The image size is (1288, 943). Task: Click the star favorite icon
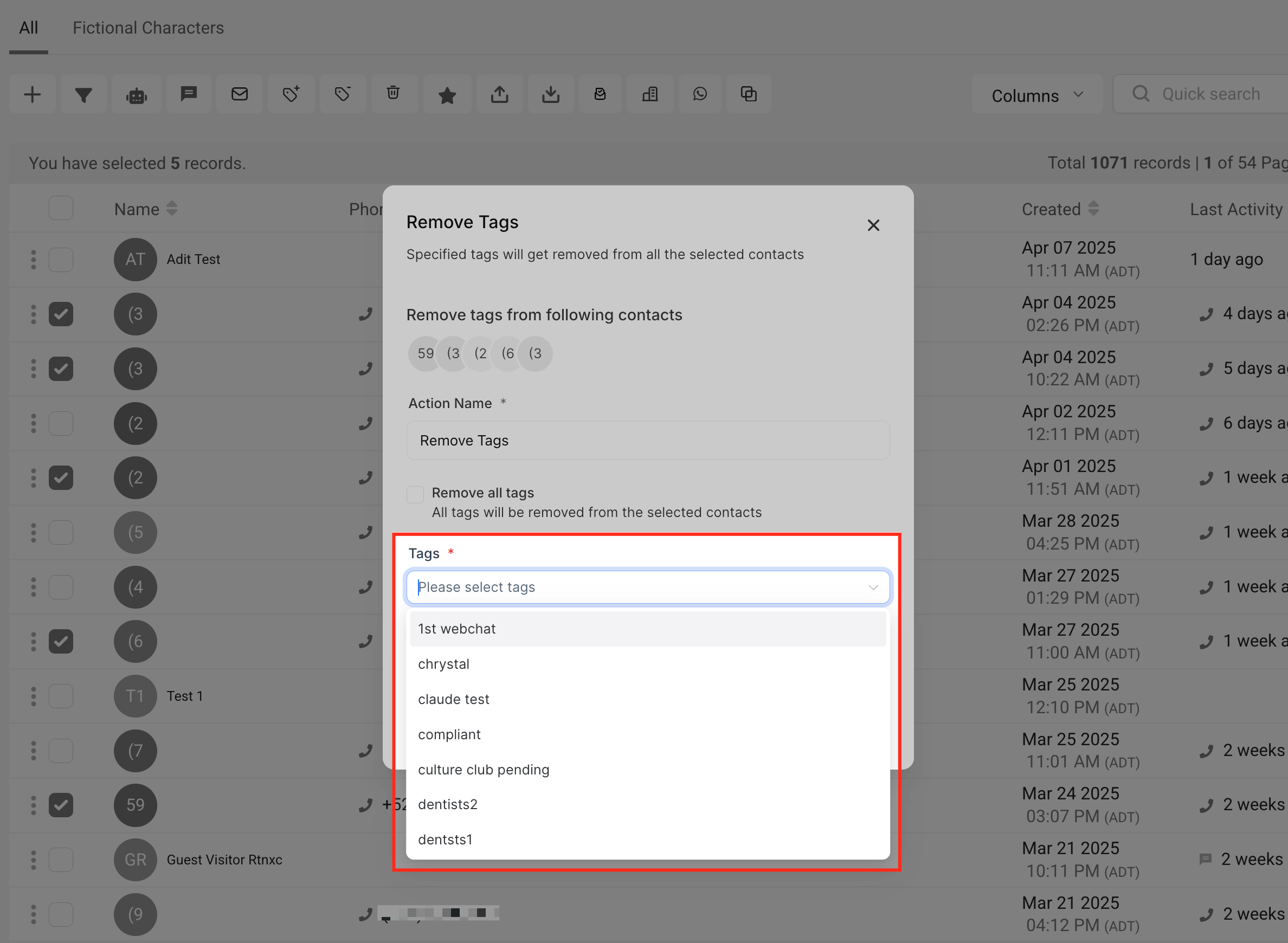(447, 94)
